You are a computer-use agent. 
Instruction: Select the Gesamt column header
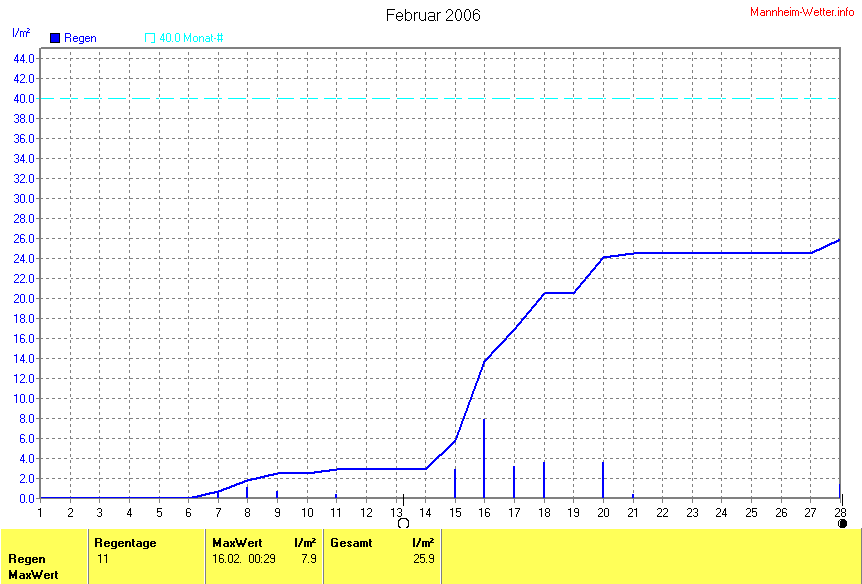[x=351, y=542]
